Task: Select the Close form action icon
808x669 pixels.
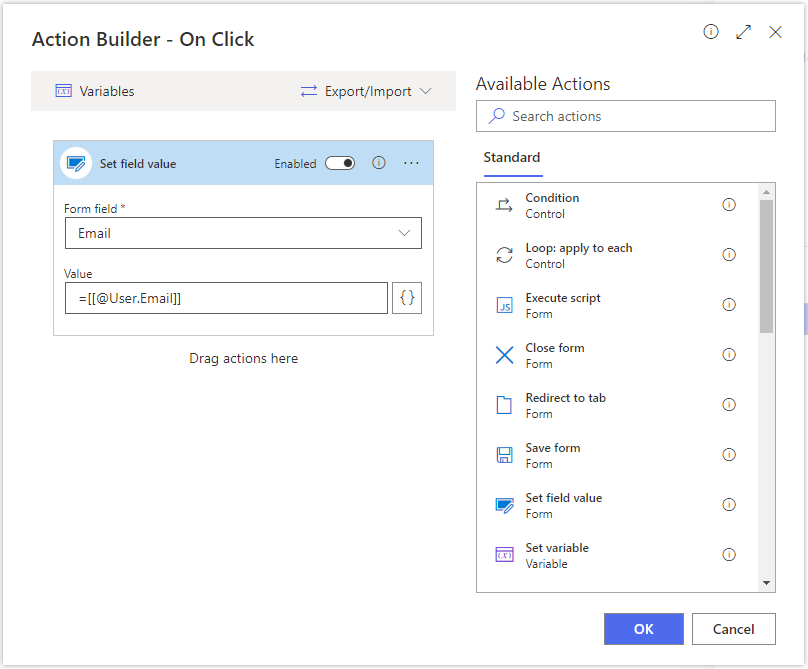Action: pyautogui.click(x=505, y=354)
